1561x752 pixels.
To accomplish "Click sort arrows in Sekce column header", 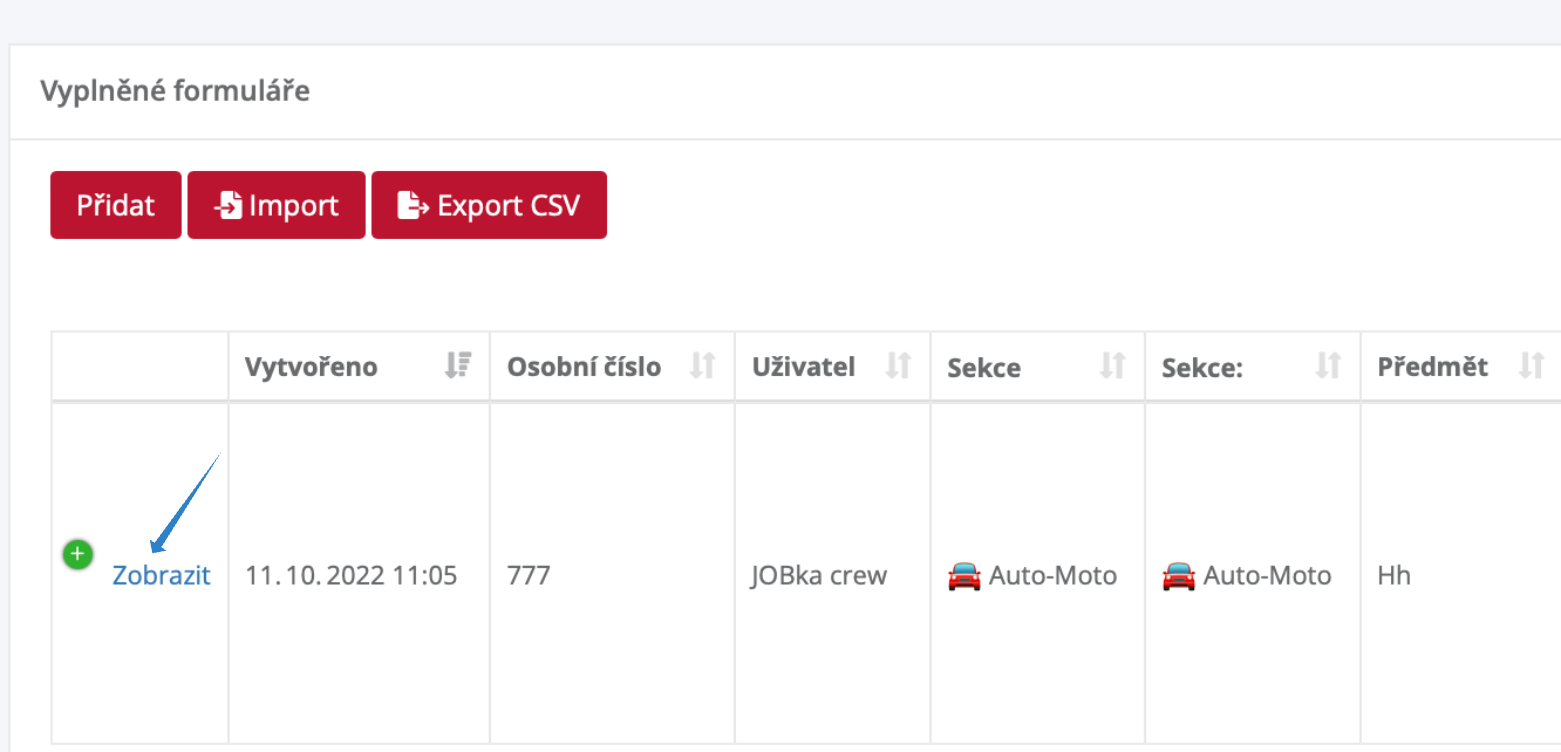I will [1113, 367].
